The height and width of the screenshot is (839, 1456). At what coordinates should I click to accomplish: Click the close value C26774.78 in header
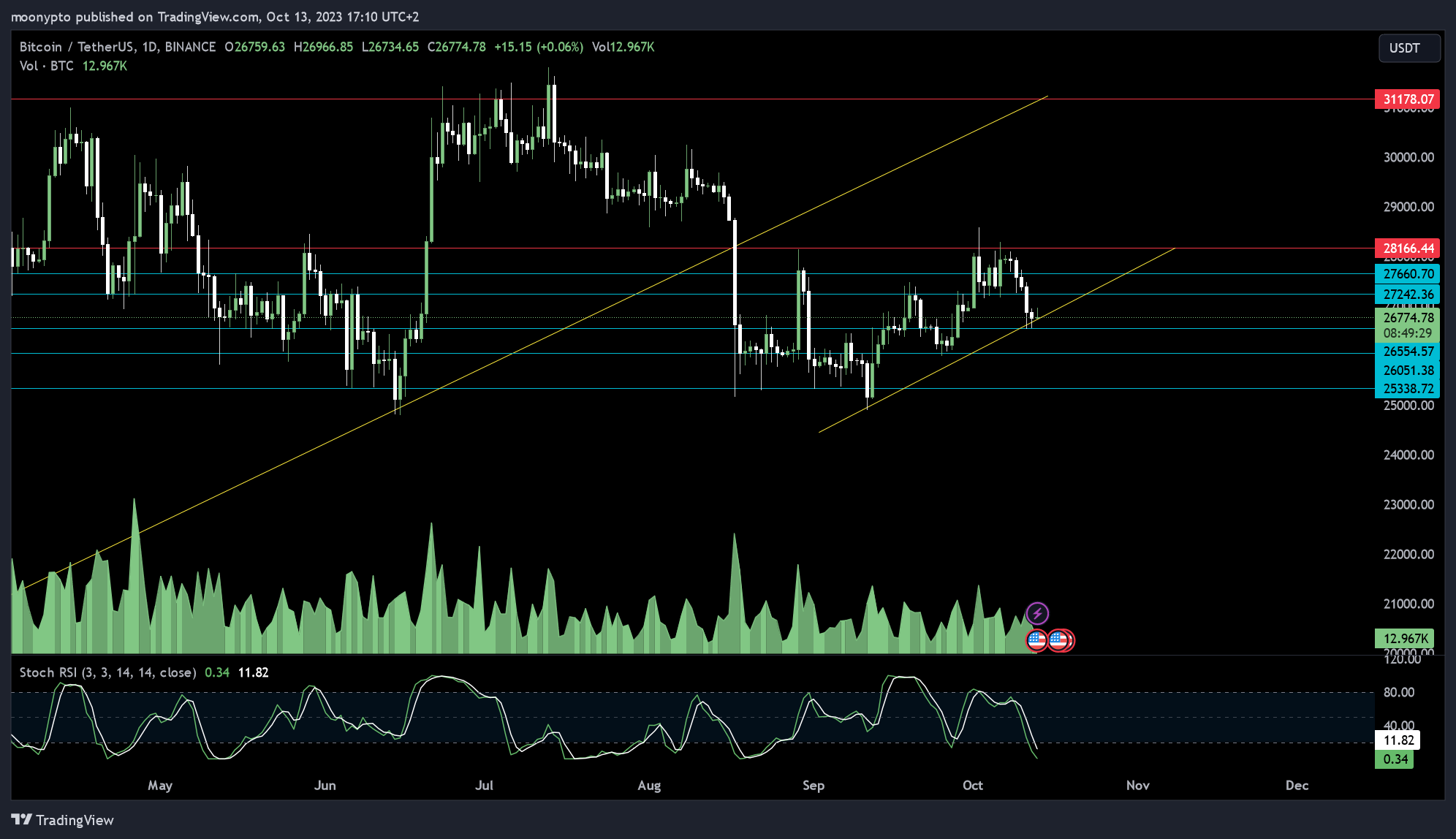click(x=457, y=47)
